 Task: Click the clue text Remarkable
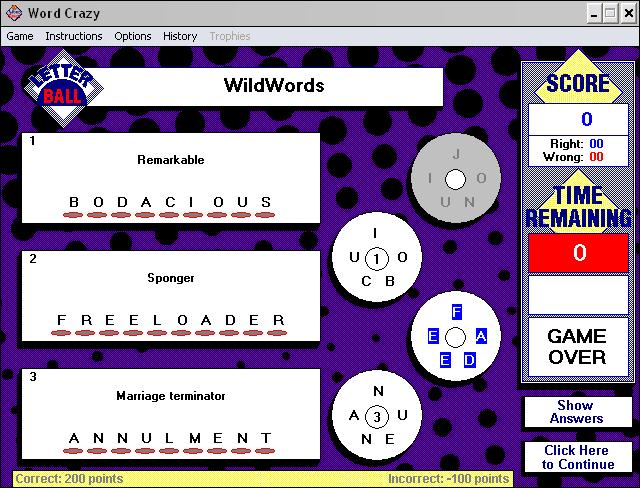(171, 160)
